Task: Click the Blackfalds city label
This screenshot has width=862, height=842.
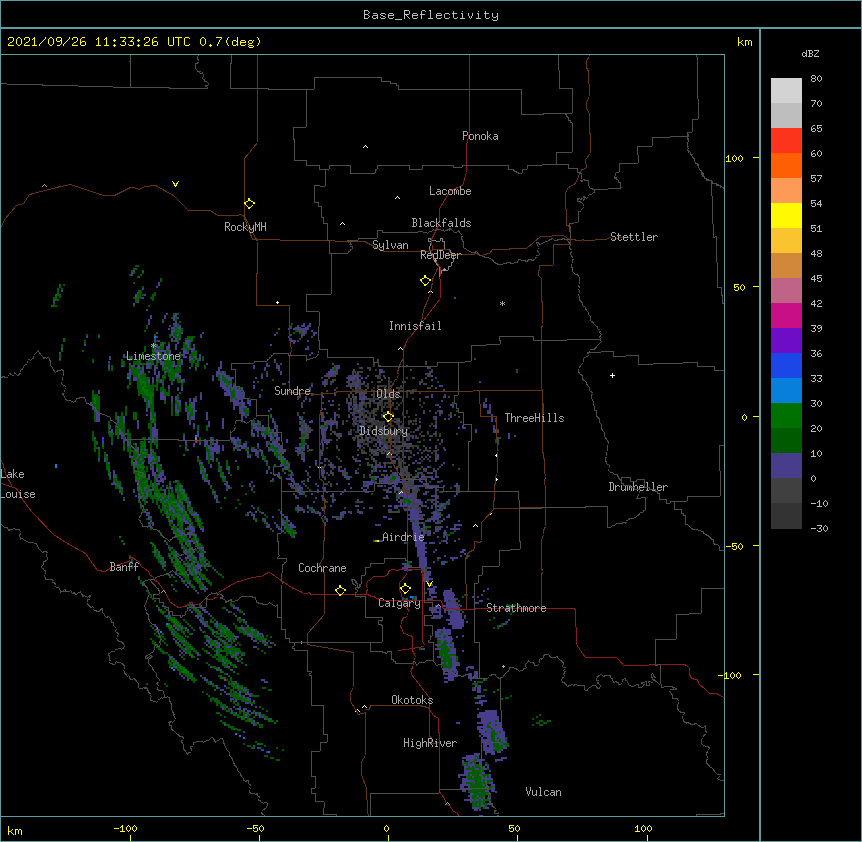Action: tap(441, 223)
